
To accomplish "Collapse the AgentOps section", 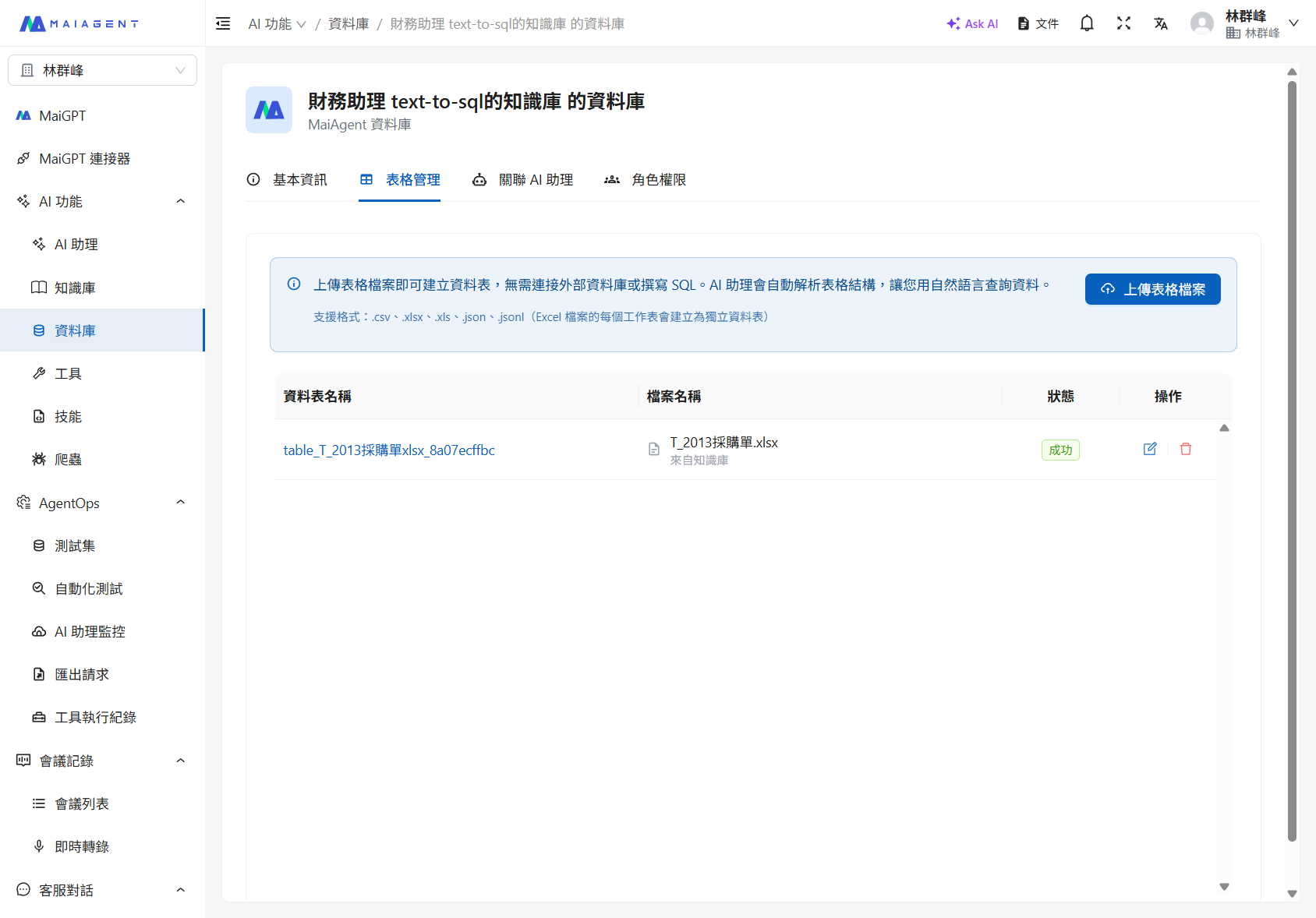I will tap(180, 503).
